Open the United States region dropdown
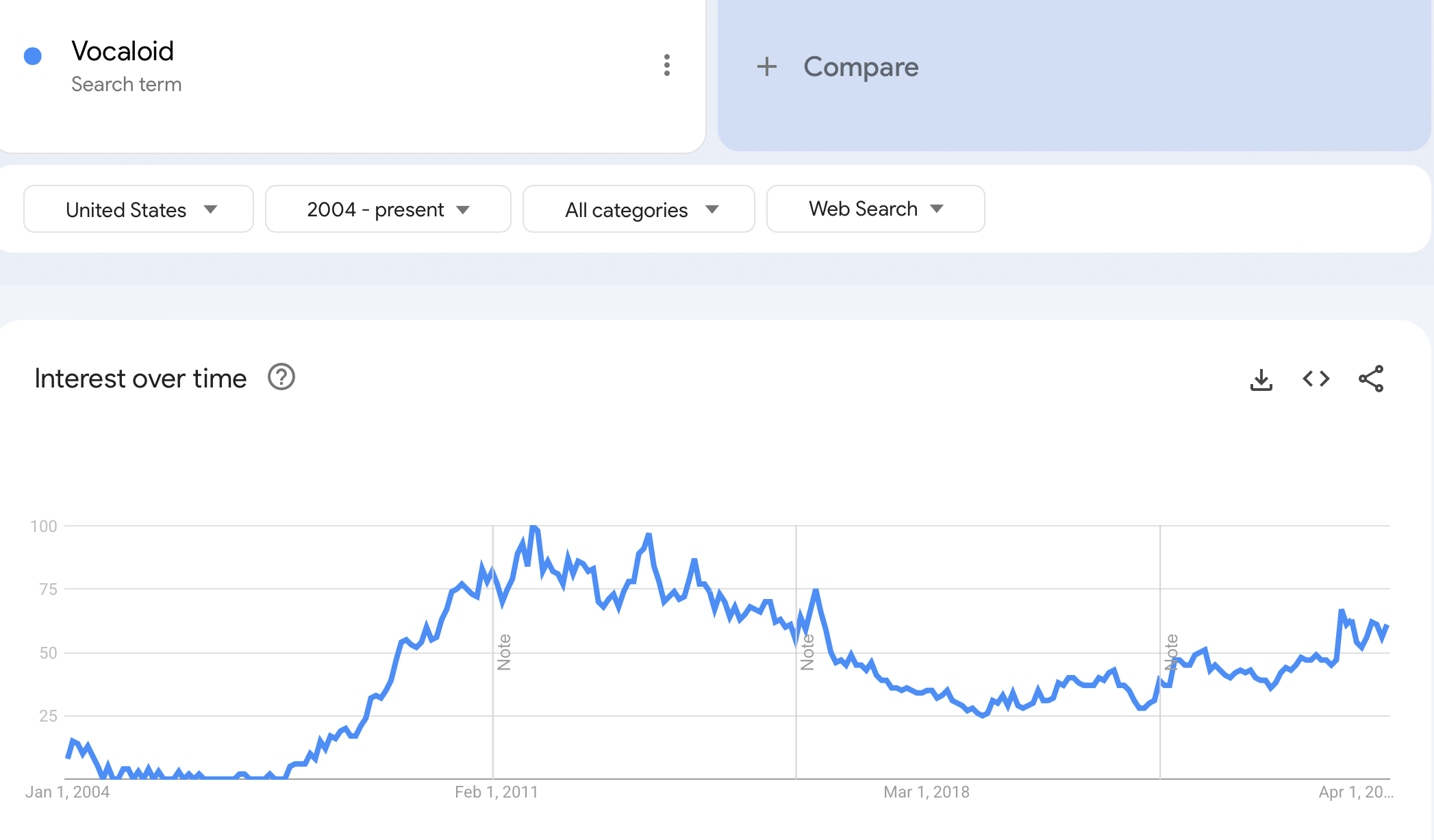The image size is (1434, 840). point(139,209)
